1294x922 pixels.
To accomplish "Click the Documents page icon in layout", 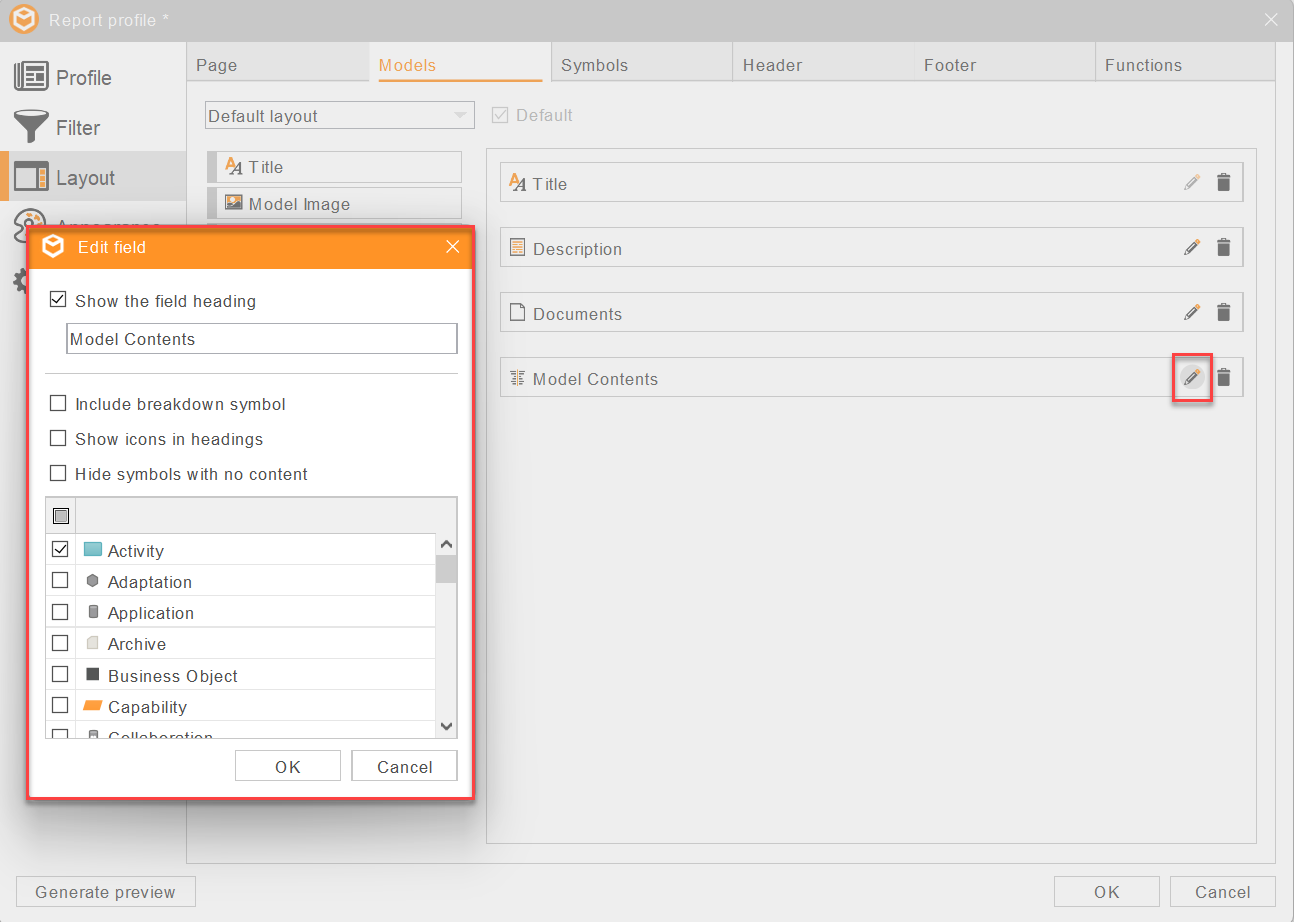I will (517, 313).
